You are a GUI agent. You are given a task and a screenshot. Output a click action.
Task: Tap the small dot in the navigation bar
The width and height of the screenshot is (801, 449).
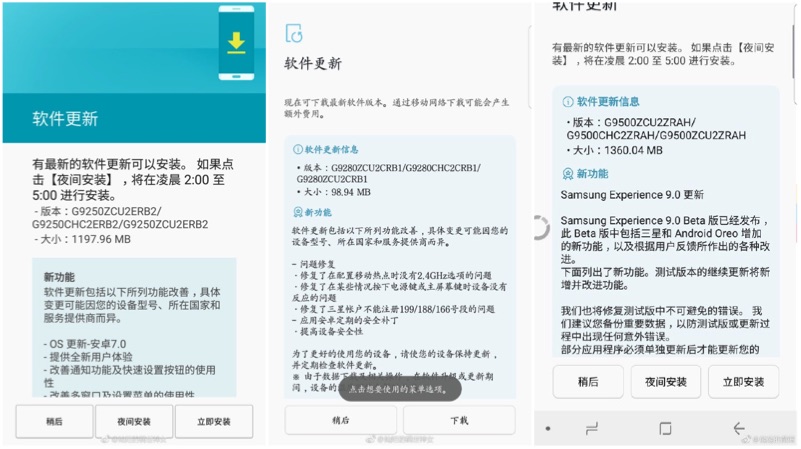(x=547, y=428)
